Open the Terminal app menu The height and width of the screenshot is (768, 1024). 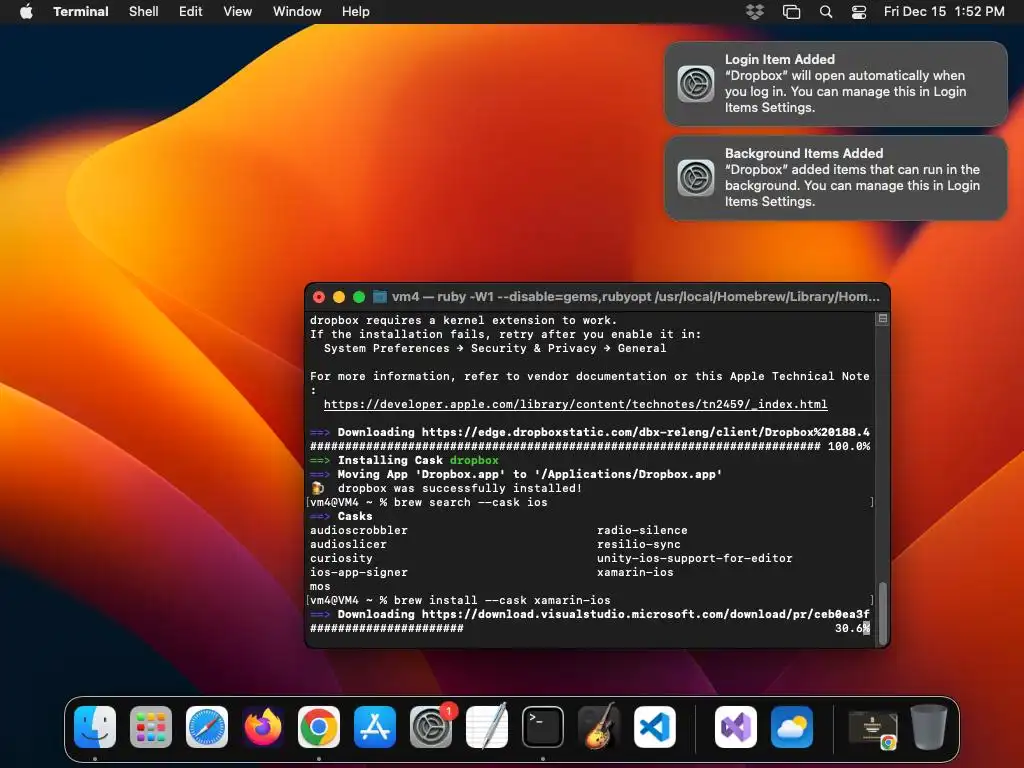81,12
